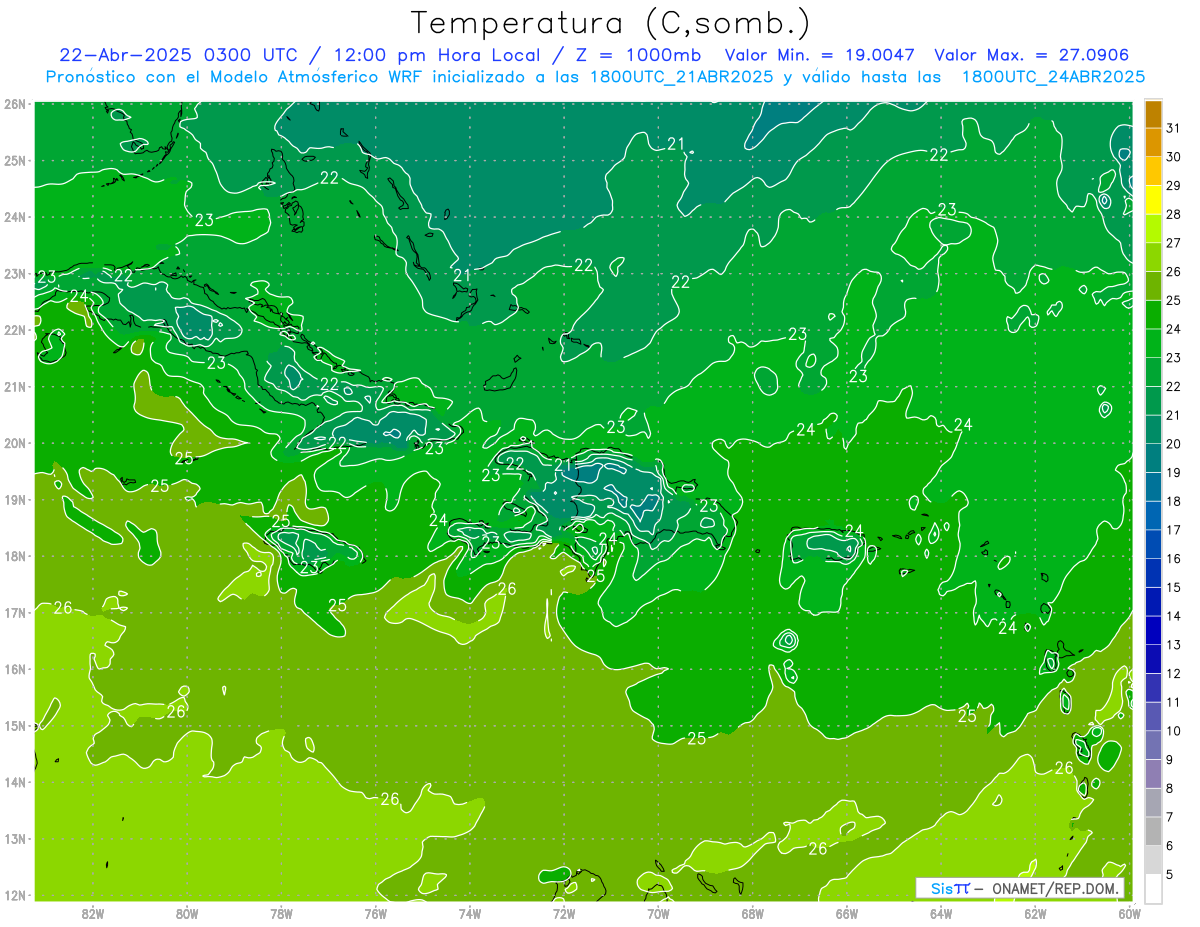The width and height of the screenshot is (1200, 927).
Task: Click the color scale label '20'
Action: pos(1174,444)
